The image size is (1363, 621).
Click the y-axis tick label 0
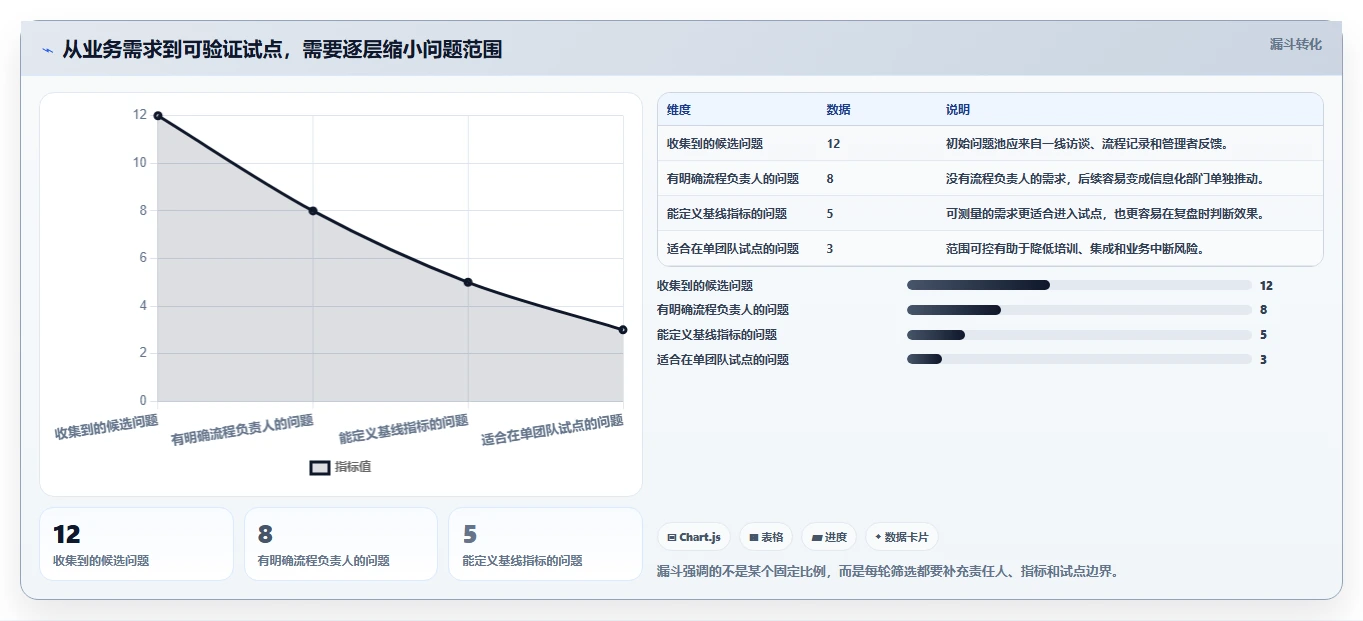143,401
